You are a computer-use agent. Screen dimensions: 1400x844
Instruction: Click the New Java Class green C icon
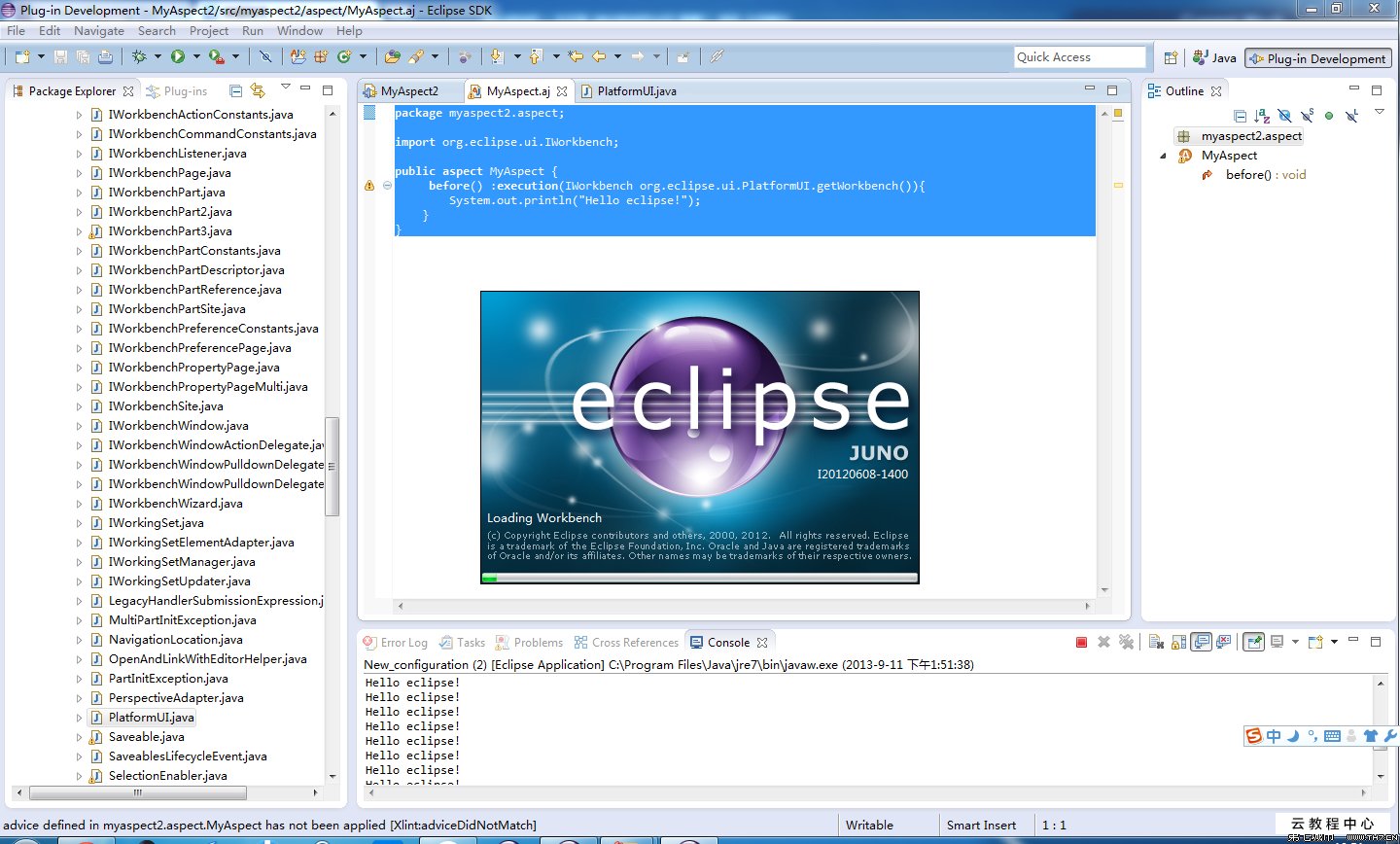click(343, 56)
